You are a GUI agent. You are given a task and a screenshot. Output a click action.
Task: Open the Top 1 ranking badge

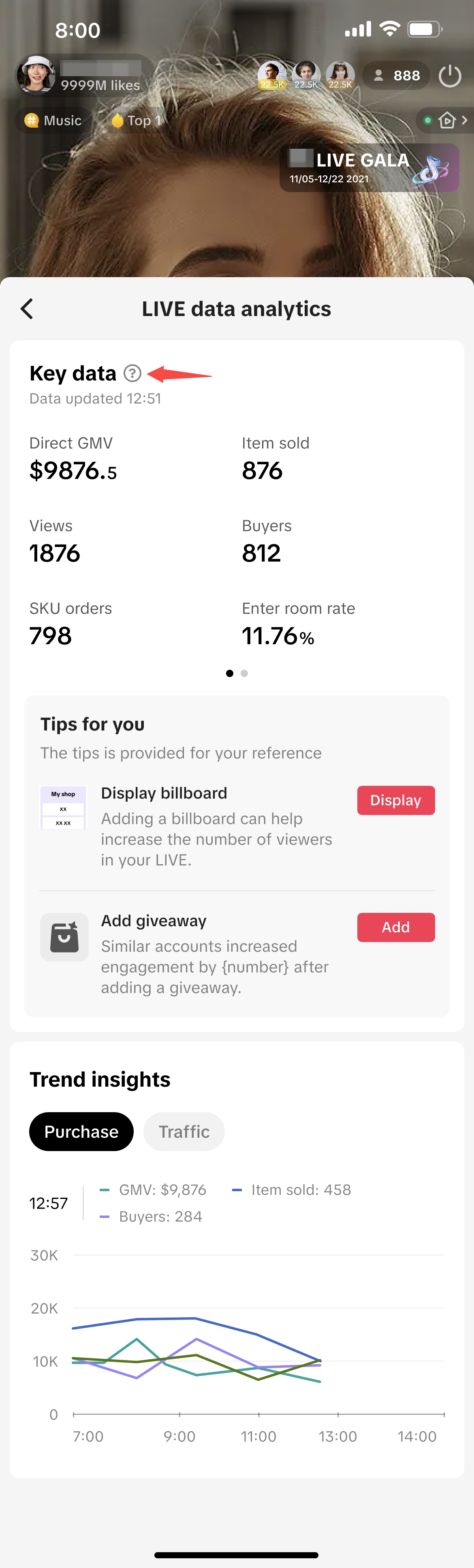[136, 120]
